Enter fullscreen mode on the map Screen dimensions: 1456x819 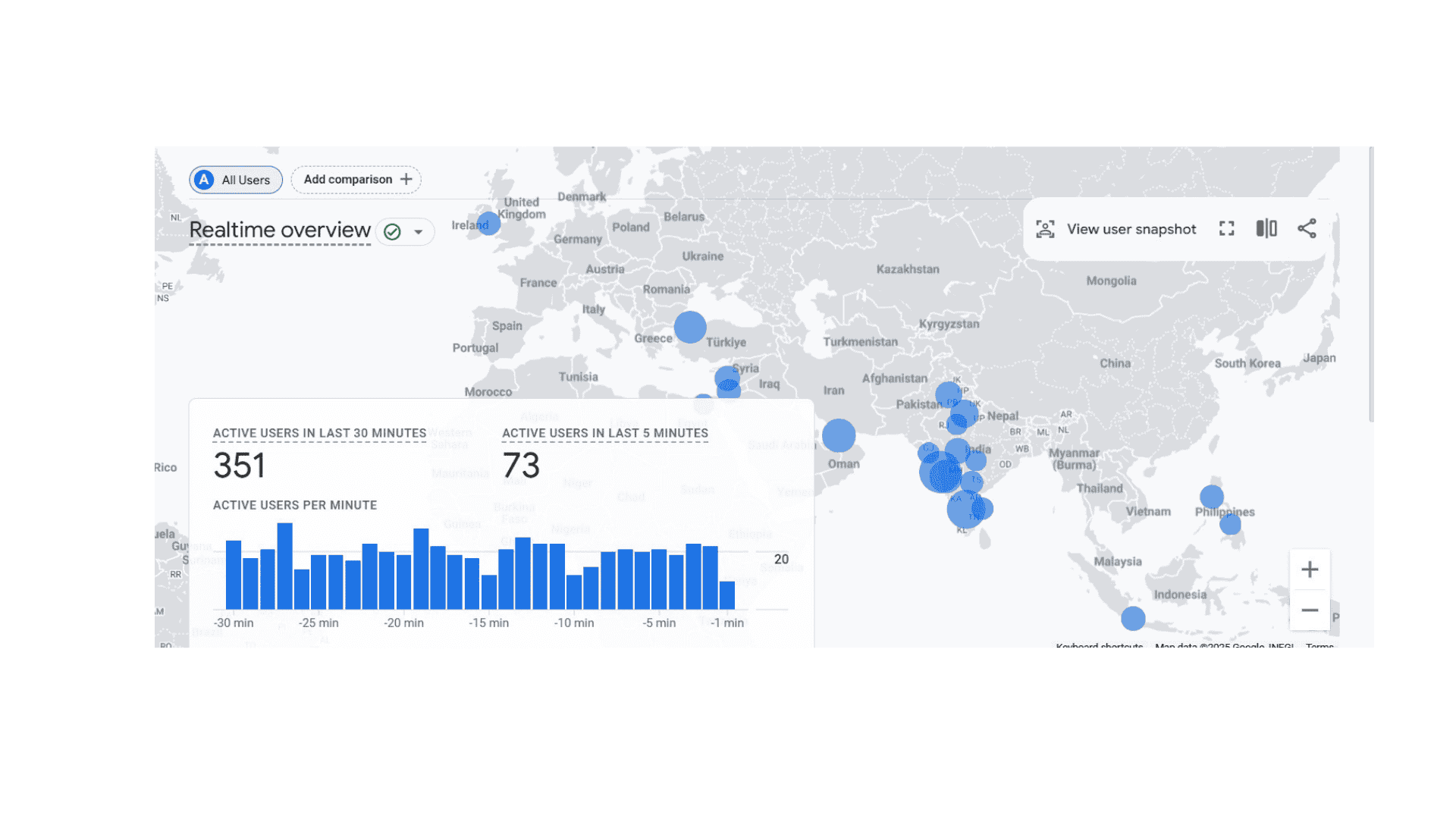[1227, 229]
